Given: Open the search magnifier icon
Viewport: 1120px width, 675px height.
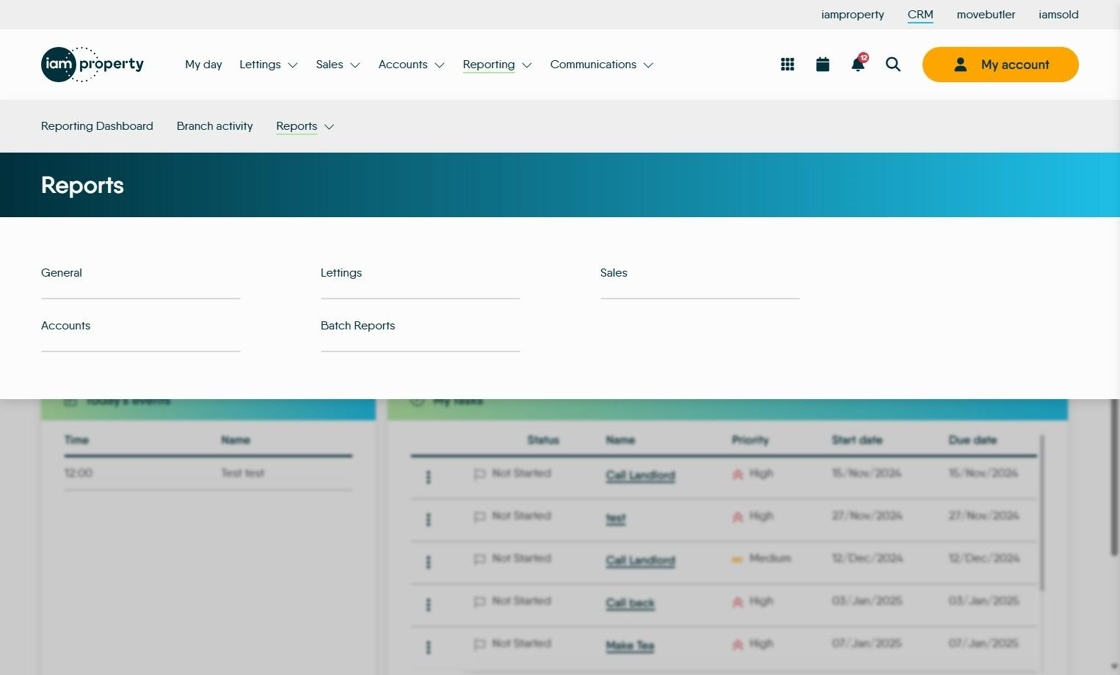Looking at the screenshot, I should click(893, 64).
